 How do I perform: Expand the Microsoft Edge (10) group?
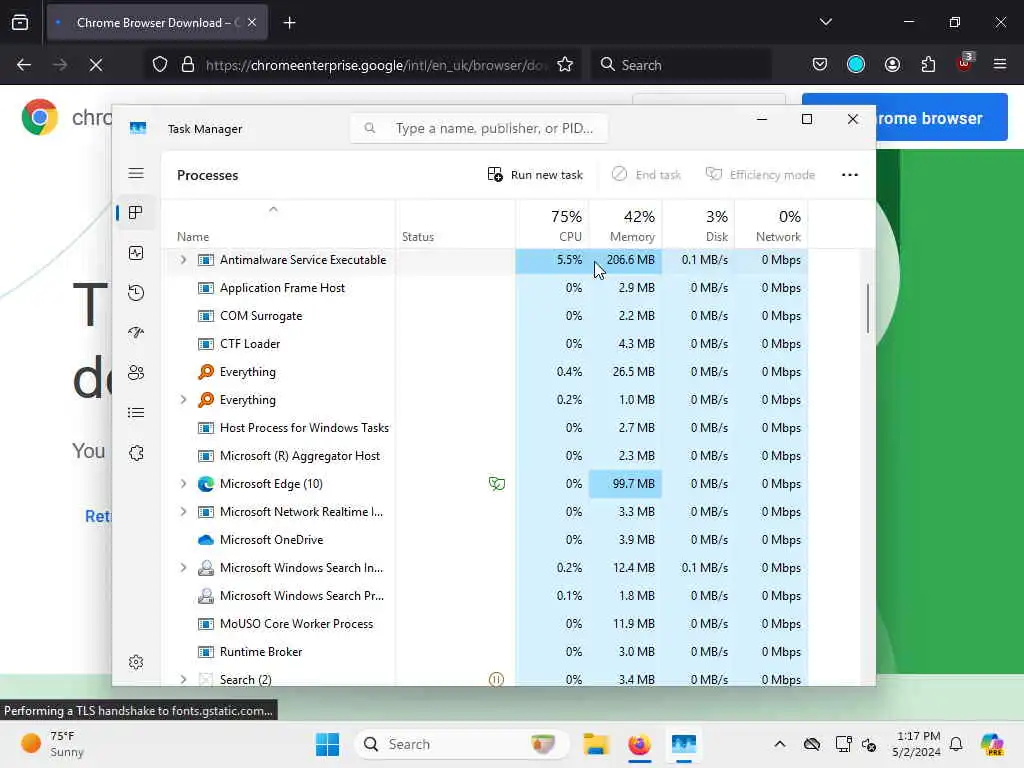click(x=184, y=484)
